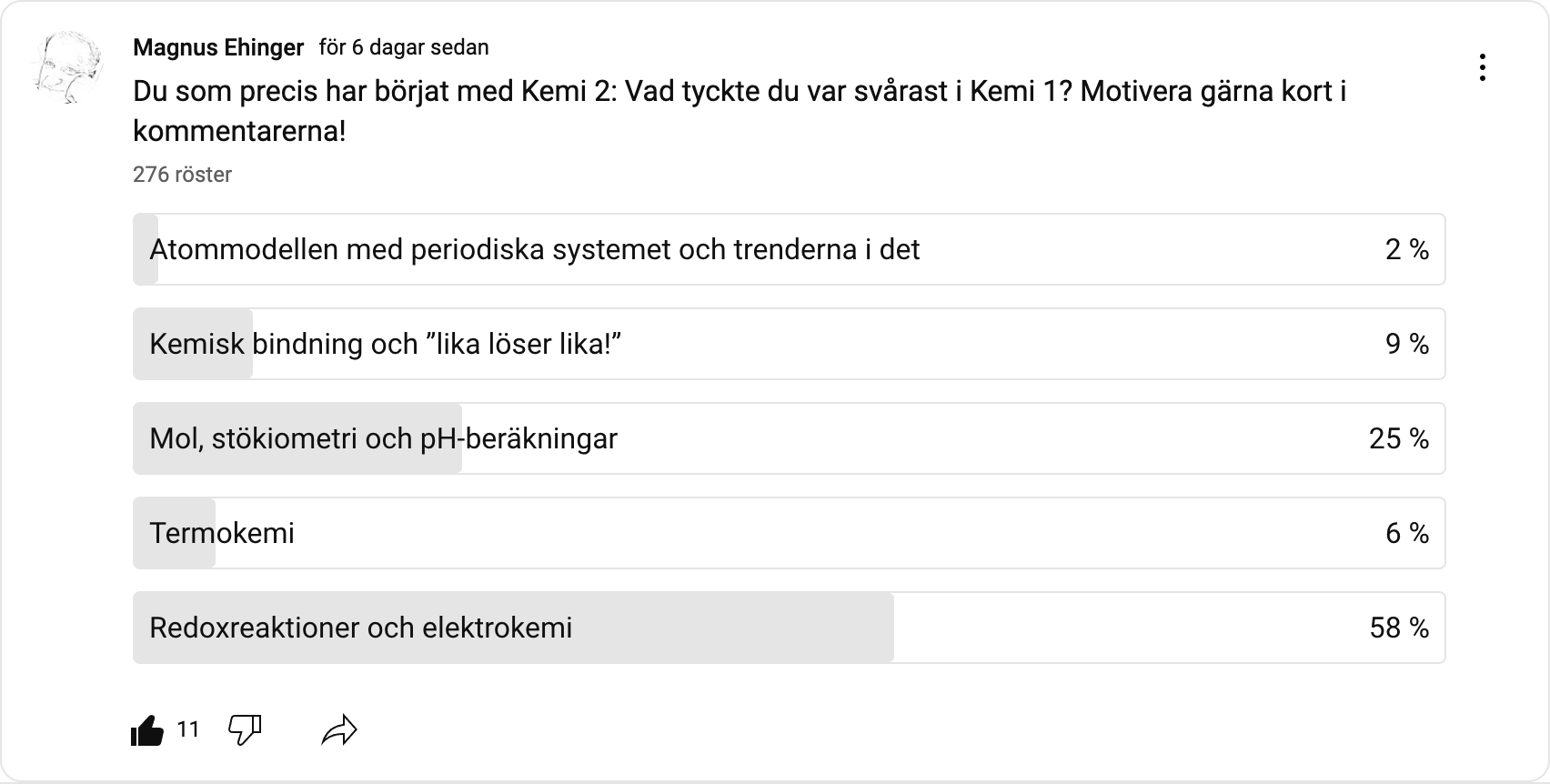Click the 'för 6 dagar sedan' timestamp
Viewport: 1550px width, 784px height.
404,47
